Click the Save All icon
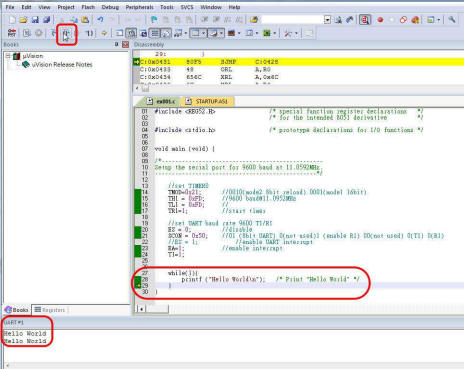Image resolution: width=464 pixels, height=369 pixels. click(x=47, y=20)
